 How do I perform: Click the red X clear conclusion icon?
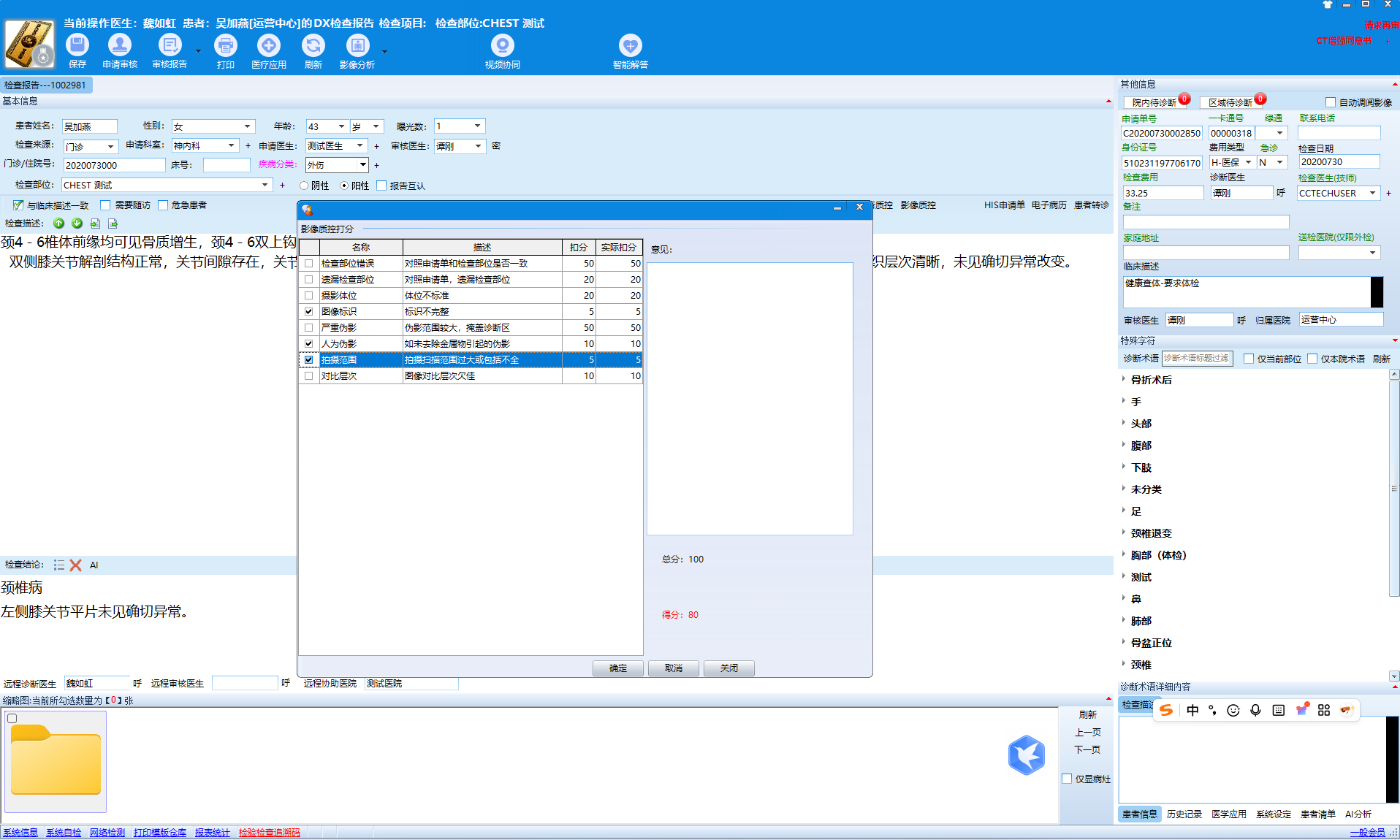[x=75, y=565]
